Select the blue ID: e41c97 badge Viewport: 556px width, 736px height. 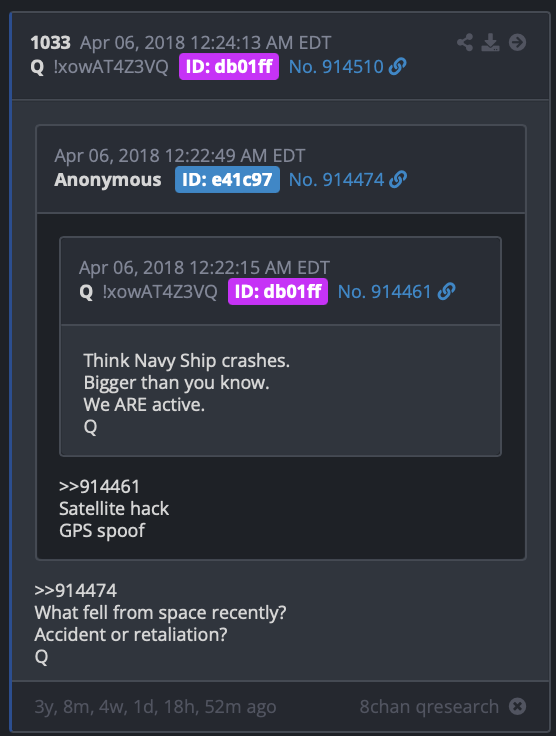(x=228, y=179)
